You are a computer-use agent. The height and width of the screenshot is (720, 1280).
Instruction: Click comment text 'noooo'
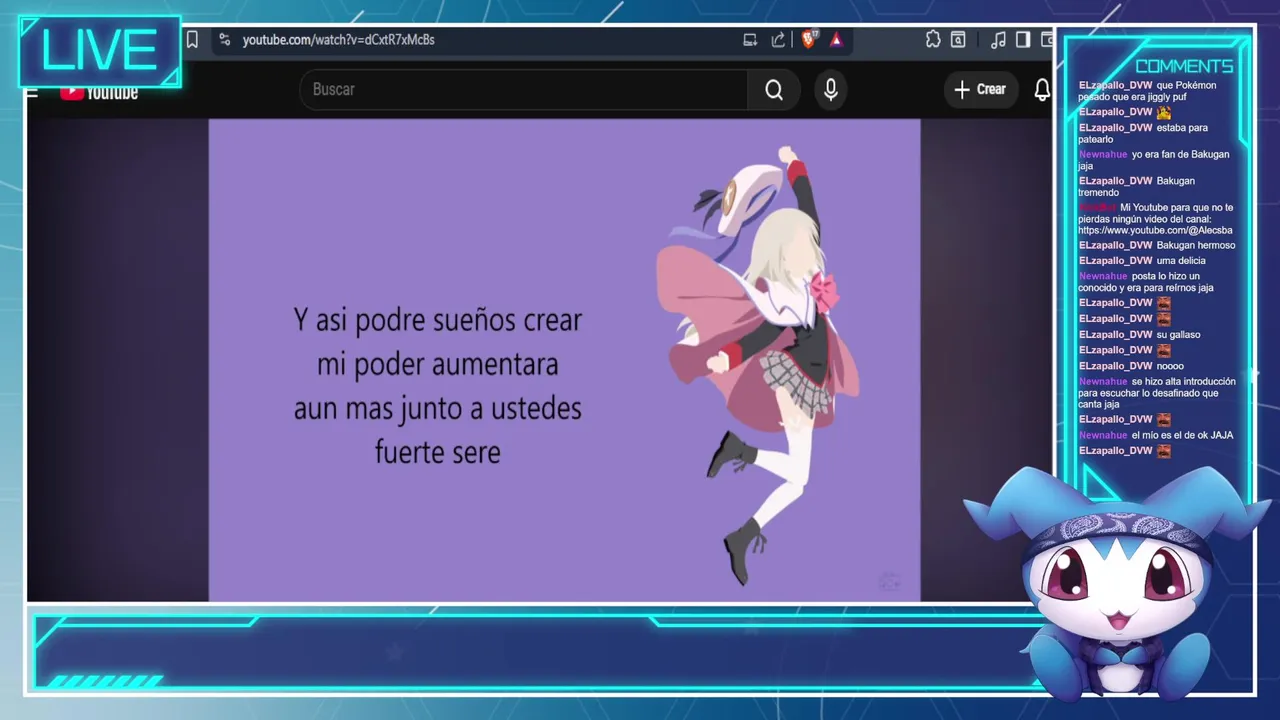point(1170,366)
